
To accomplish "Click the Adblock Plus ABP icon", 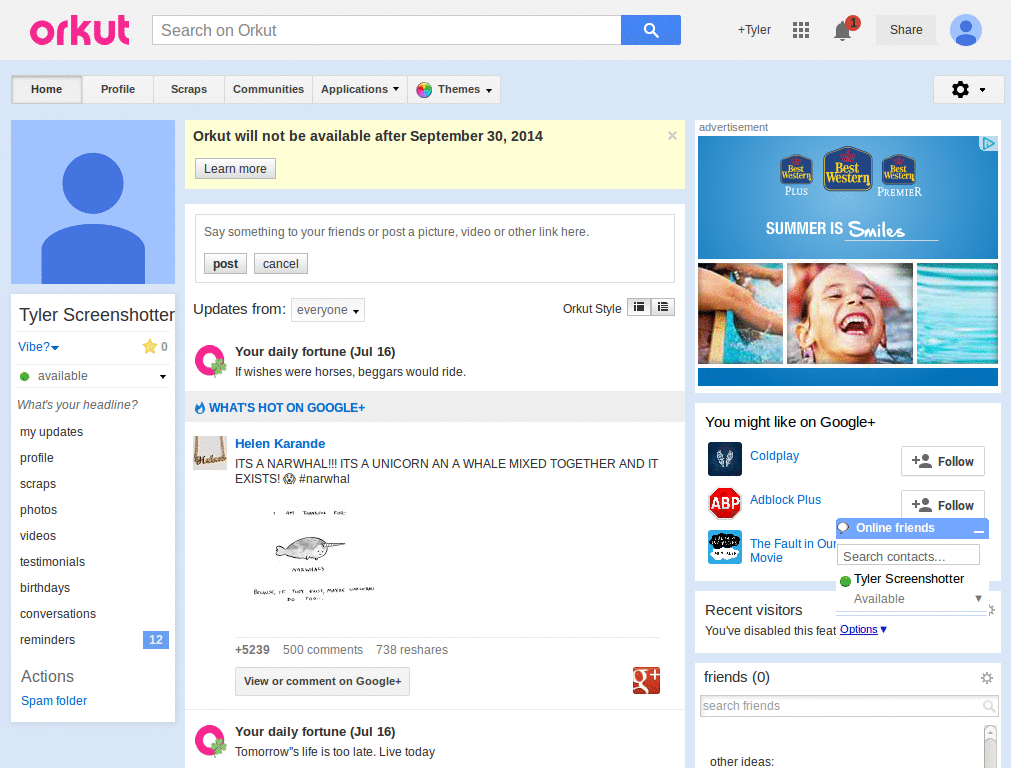I will coord(724,503).
